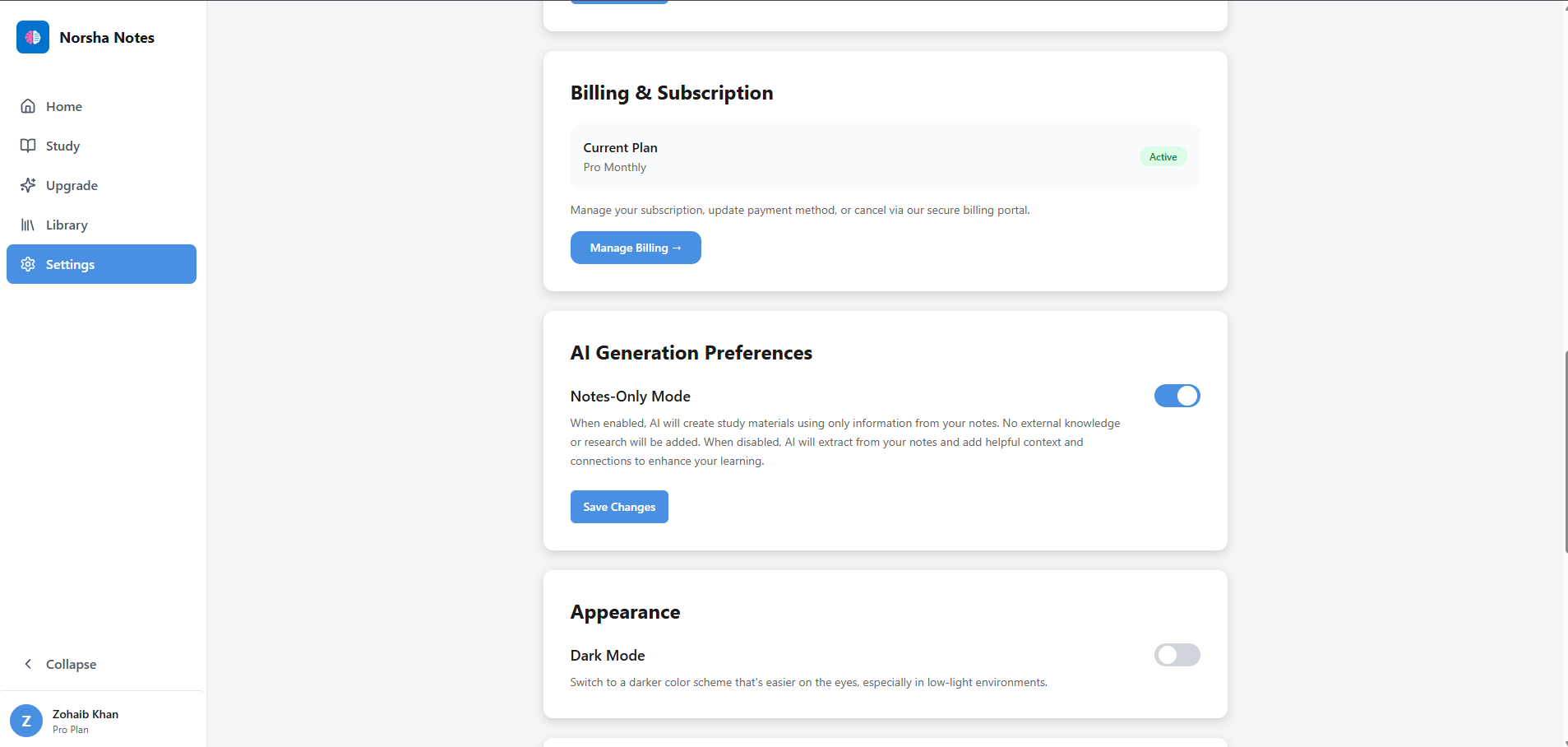Click the Study book icon
Image resolution: width=1568 pixels, height=747 pixels.
28,146
